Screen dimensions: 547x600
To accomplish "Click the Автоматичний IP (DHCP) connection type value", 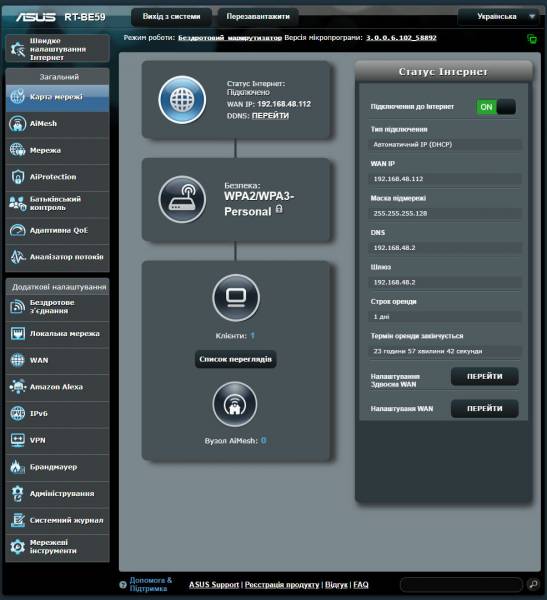I will click(445, 145).
